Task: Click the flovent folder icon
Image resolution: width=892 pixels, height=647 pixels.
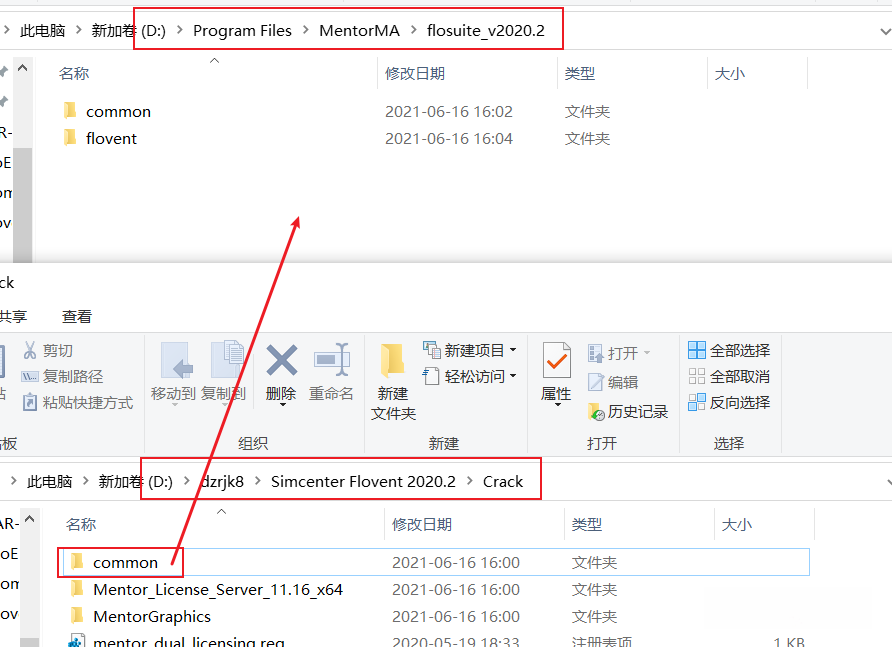Action: [70, 137]
